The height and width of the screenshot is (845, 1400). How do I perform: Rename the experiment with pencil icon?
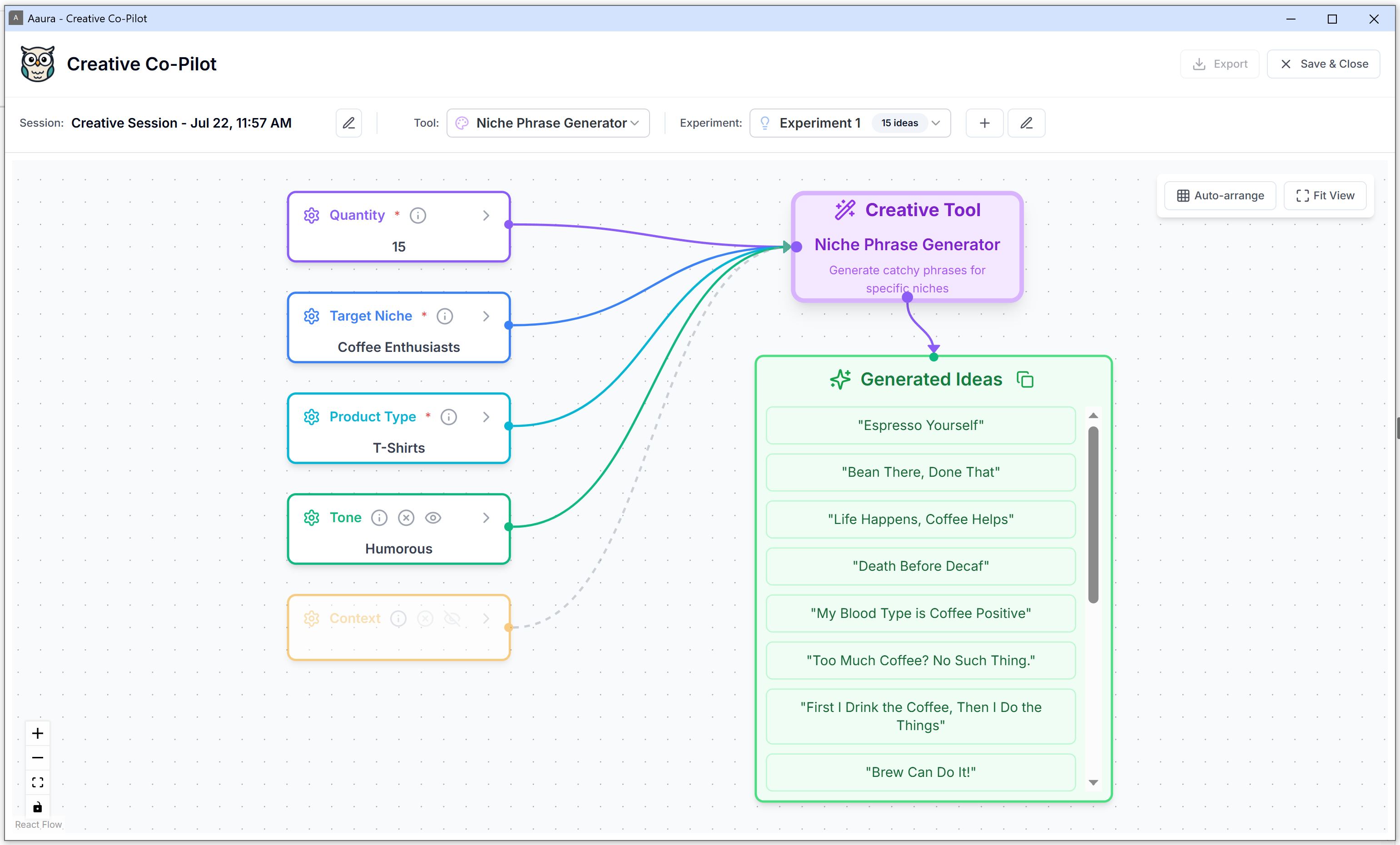pyautogui.click(x=1026, y=123)
